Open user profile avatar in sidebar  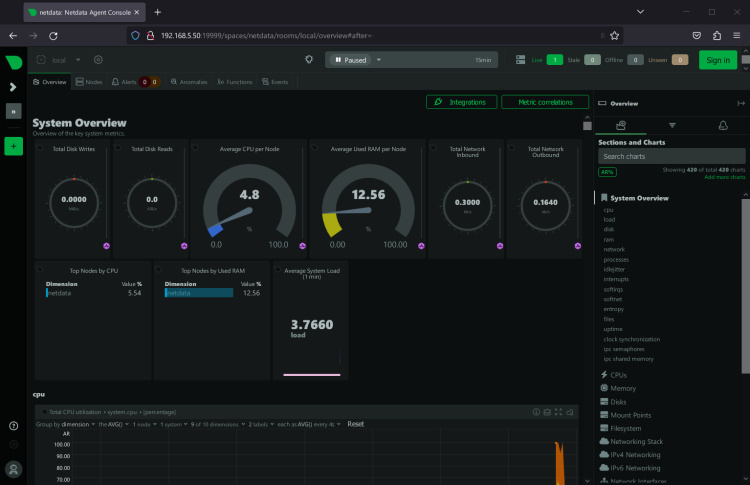coord(14,468)
